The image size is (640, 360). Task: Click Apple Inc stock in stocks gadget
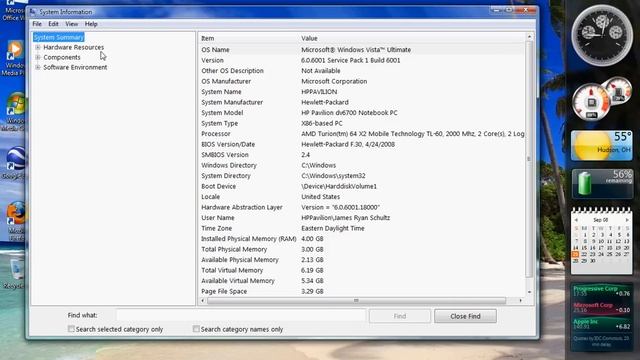602,324
